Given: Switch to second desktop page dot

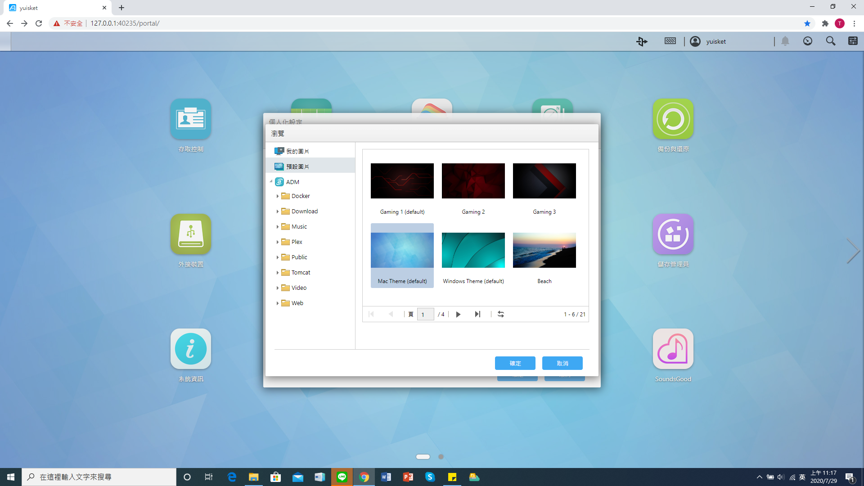Looking at the screenshot, I should click(441, 457).
